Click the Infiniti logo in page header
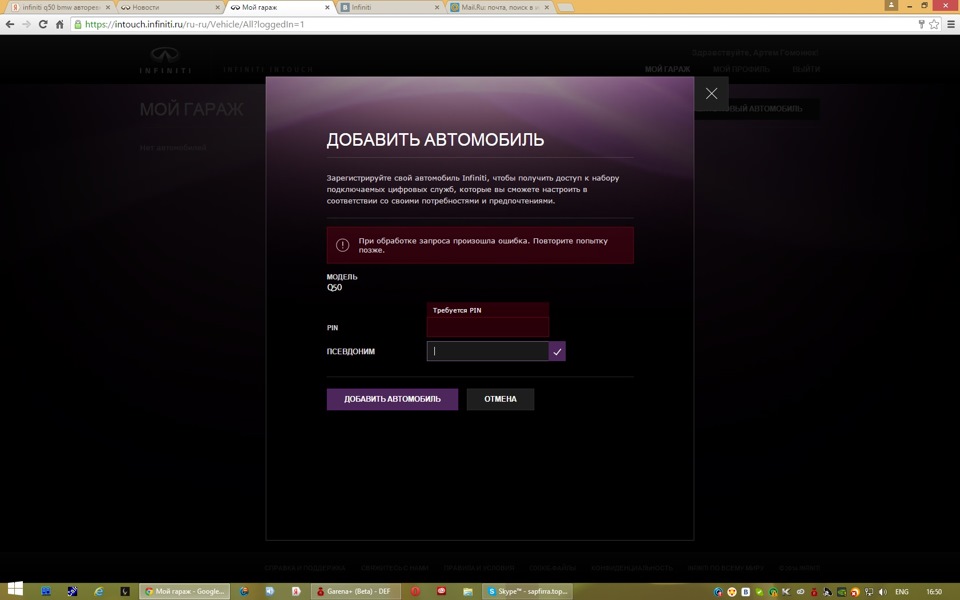This screenshot has width=960, height=600. 165,60
